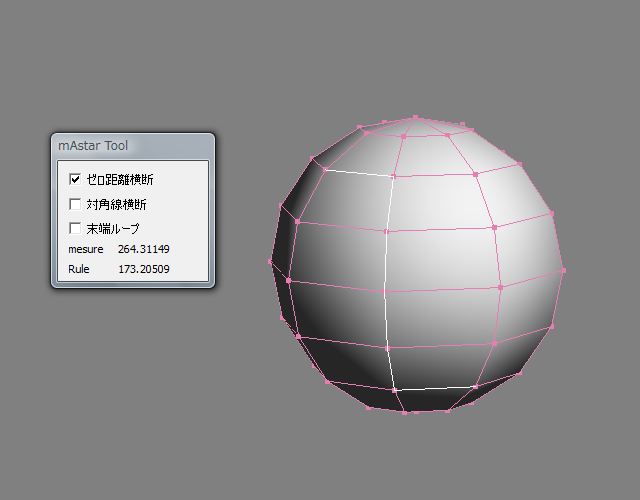Enable the 対角線横断 checkbox
The image size is (640, 500).
click(75, 204)
